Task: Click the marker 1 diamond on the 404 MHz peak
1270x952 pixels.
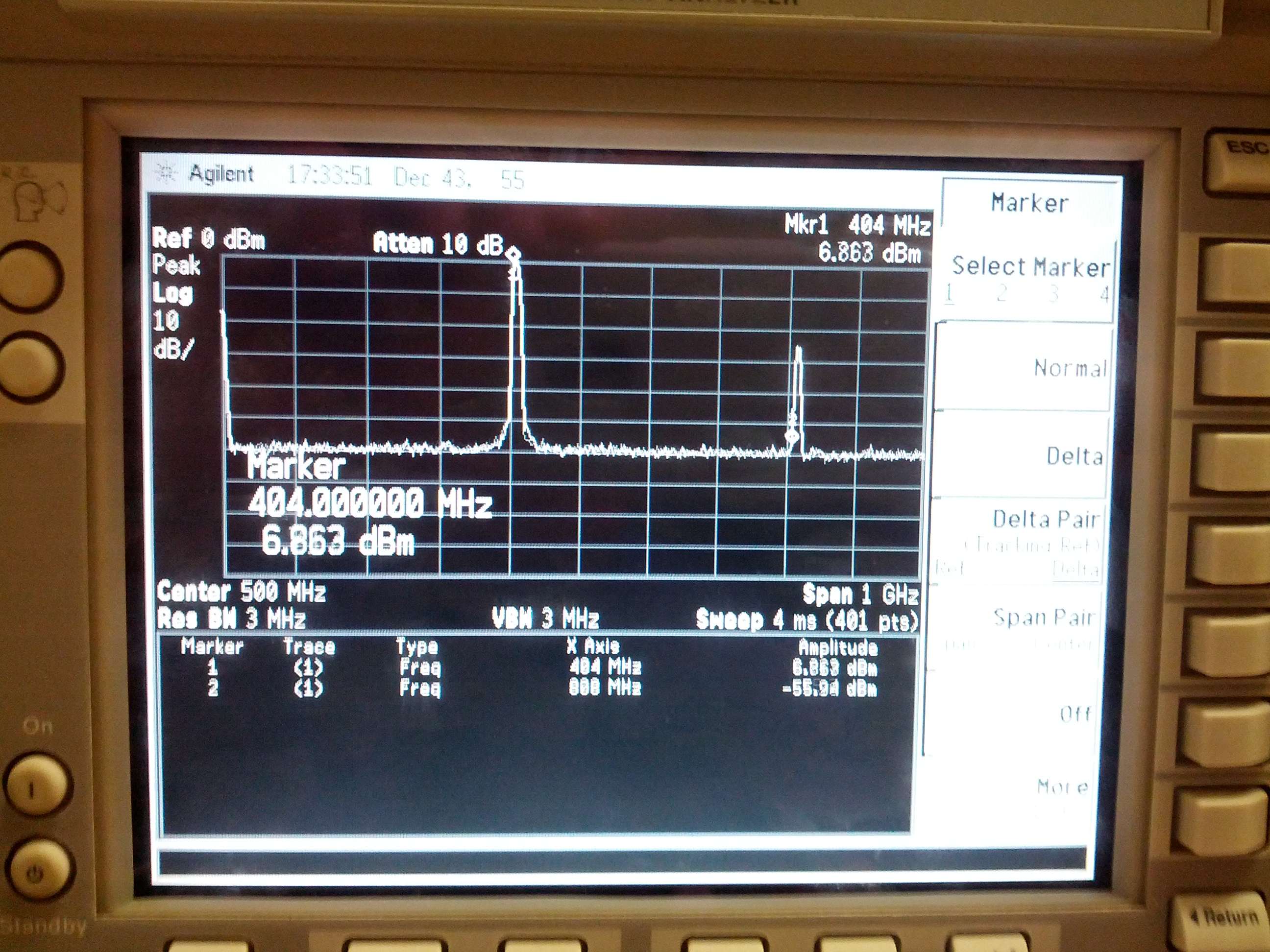Action: point(514,254)
